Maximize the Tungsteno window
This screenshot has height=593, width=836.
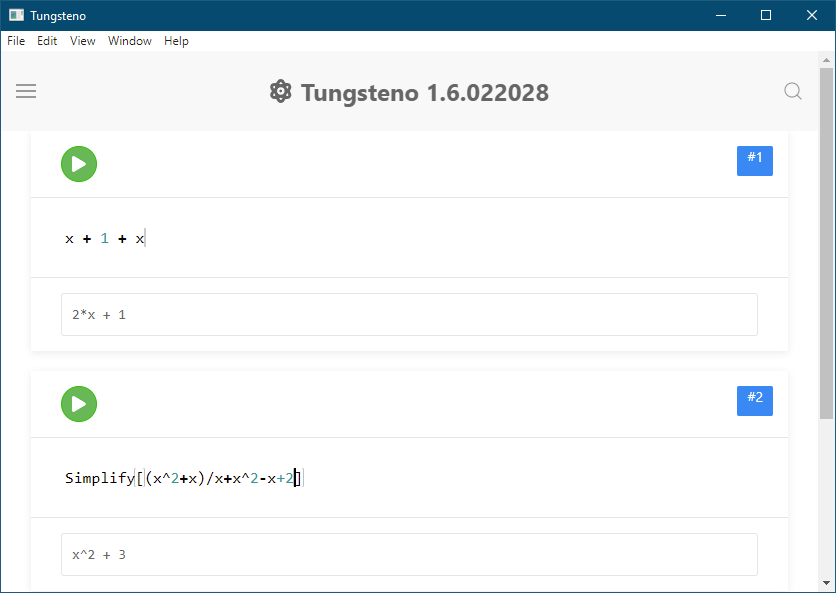point(766,15)
